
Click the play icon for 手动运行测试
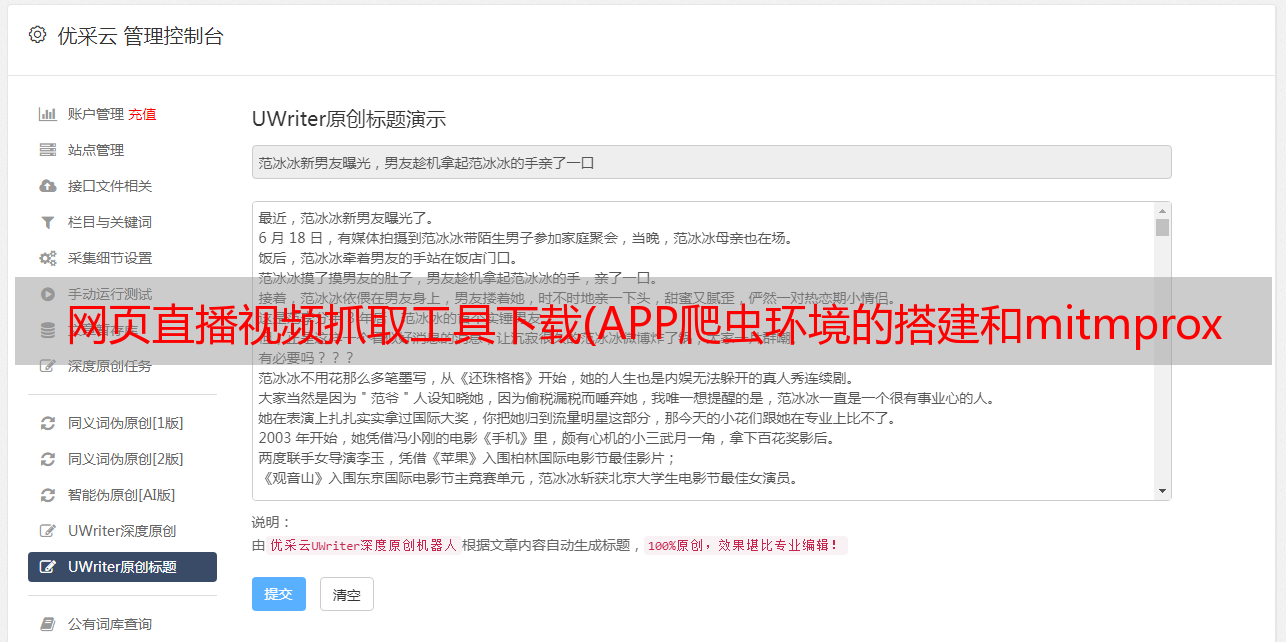(47, 294)
